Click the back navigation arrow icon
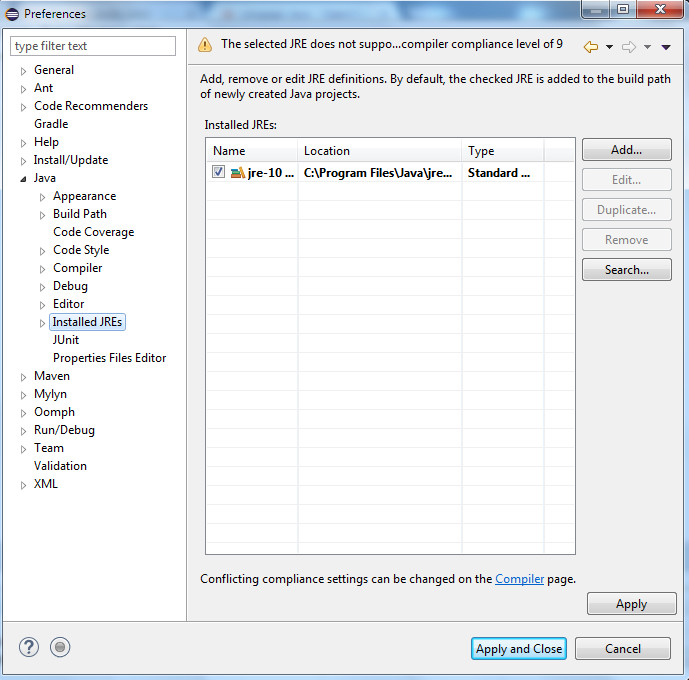689x680 pixels. click(x=591, y=47)
